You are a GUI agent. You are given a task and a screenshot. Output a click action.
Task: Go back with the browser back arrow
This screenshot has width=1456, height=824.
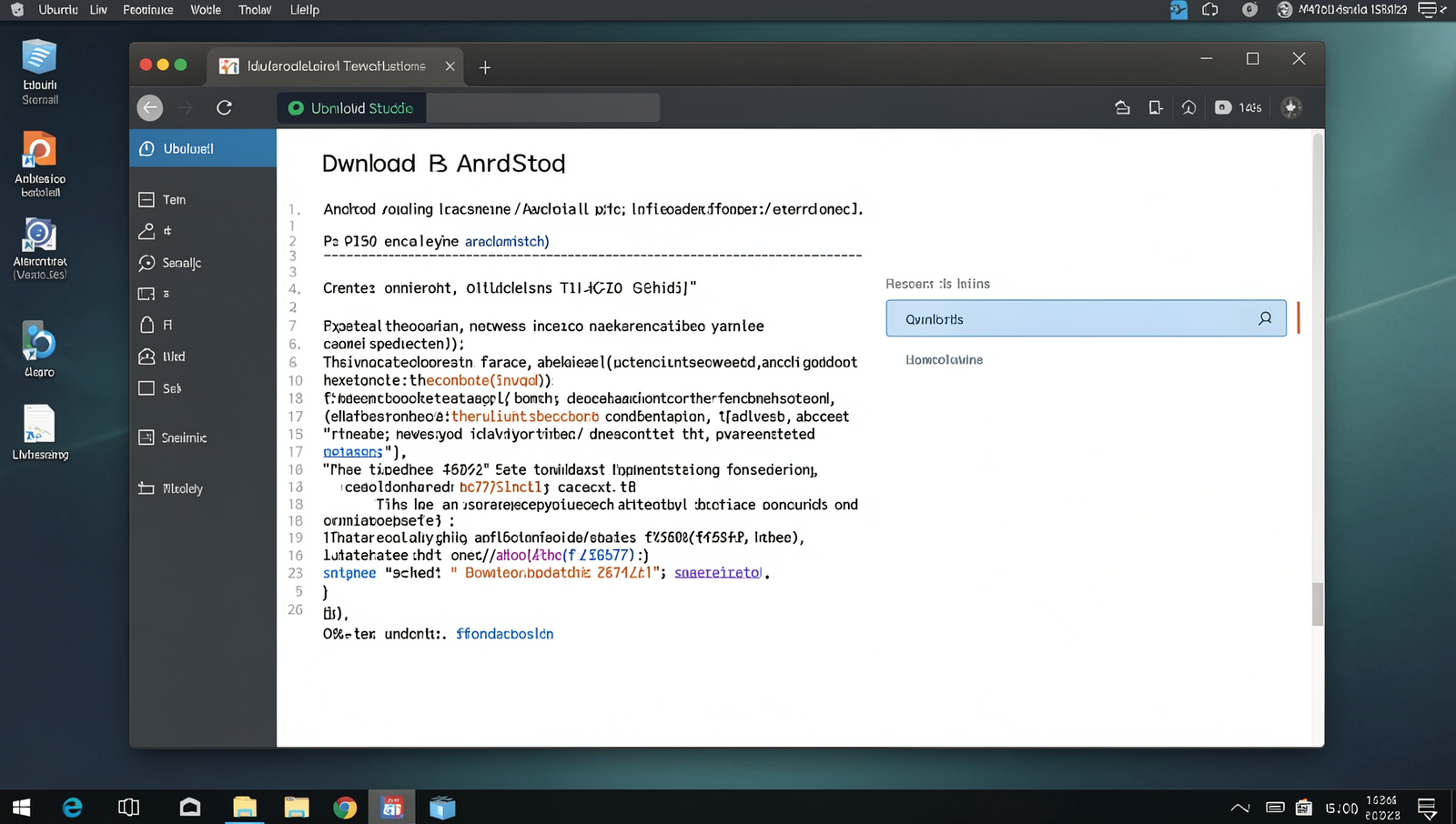(x=150, y=107)
